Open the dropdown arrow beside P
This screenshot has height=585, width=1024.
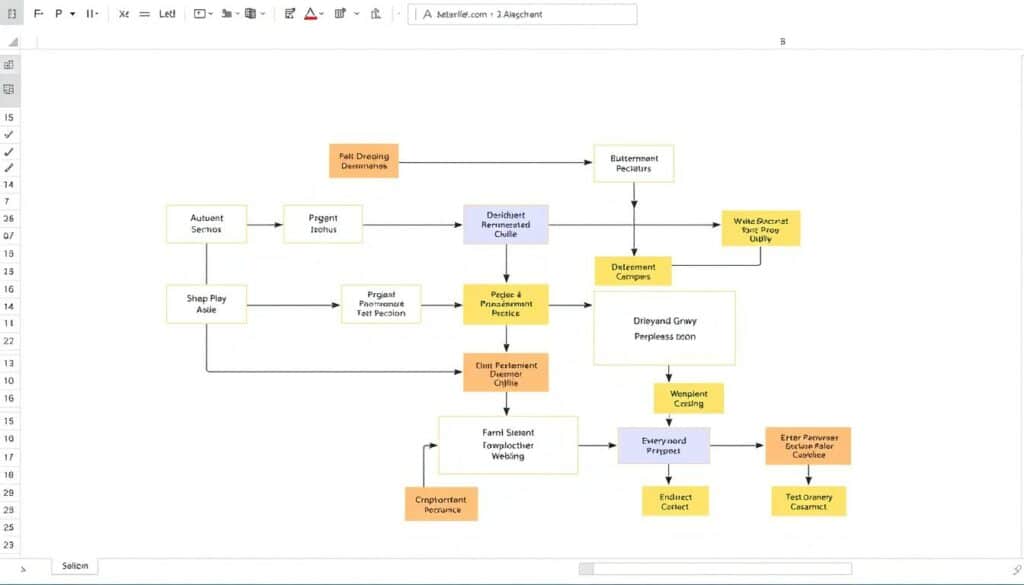pyautogui.click(x=72, y=14)
